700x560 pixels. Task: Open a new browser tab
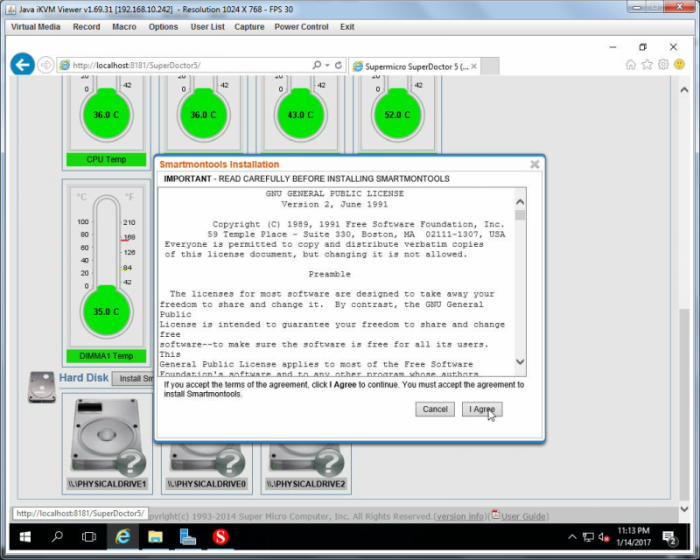[490, 66]
